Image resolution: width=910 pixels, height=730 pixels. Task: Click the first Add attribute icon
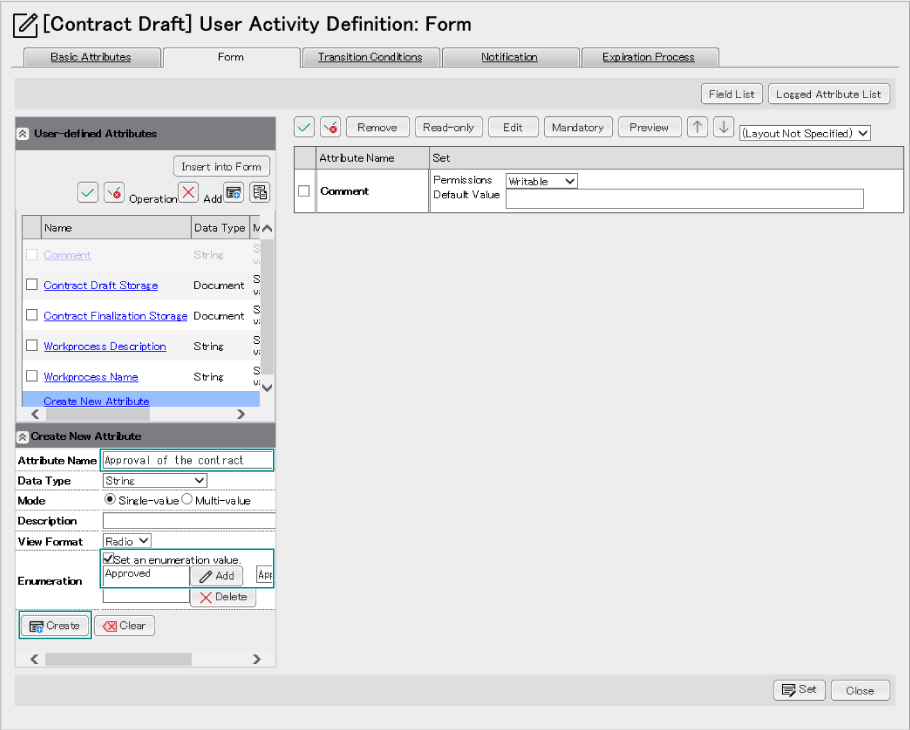point(233,193)
